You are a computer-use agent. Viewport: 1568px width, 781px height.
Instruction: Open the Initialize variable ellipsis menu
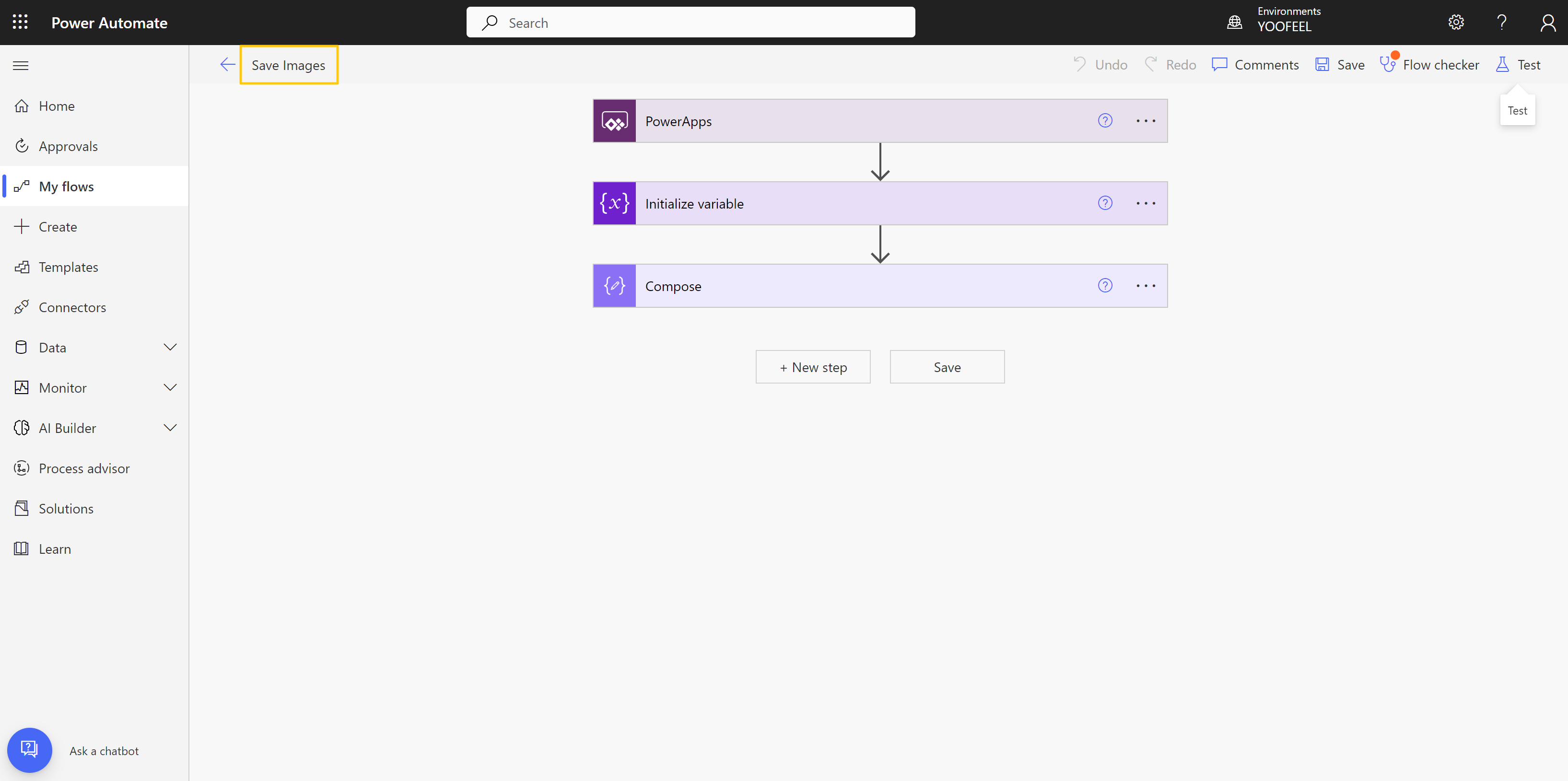1146,203
